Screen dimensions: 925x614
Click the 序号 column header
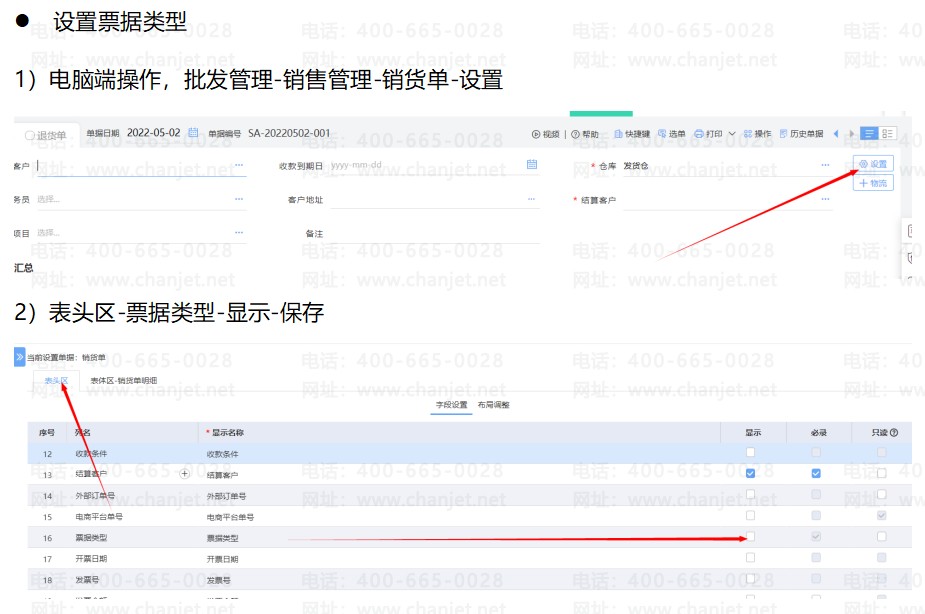pyautogui.click(x=47, y=432)
